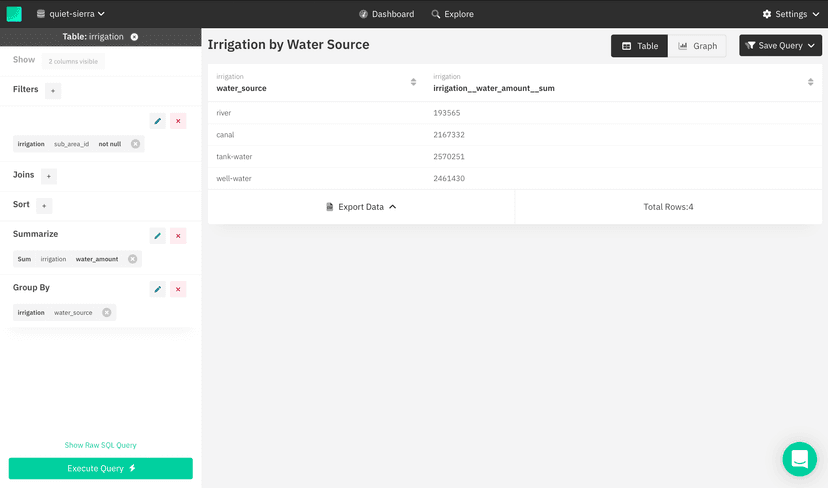Add a new join with plus
Image resolution: width=828 pixels, height=488 pixels.
pos(49,176)
